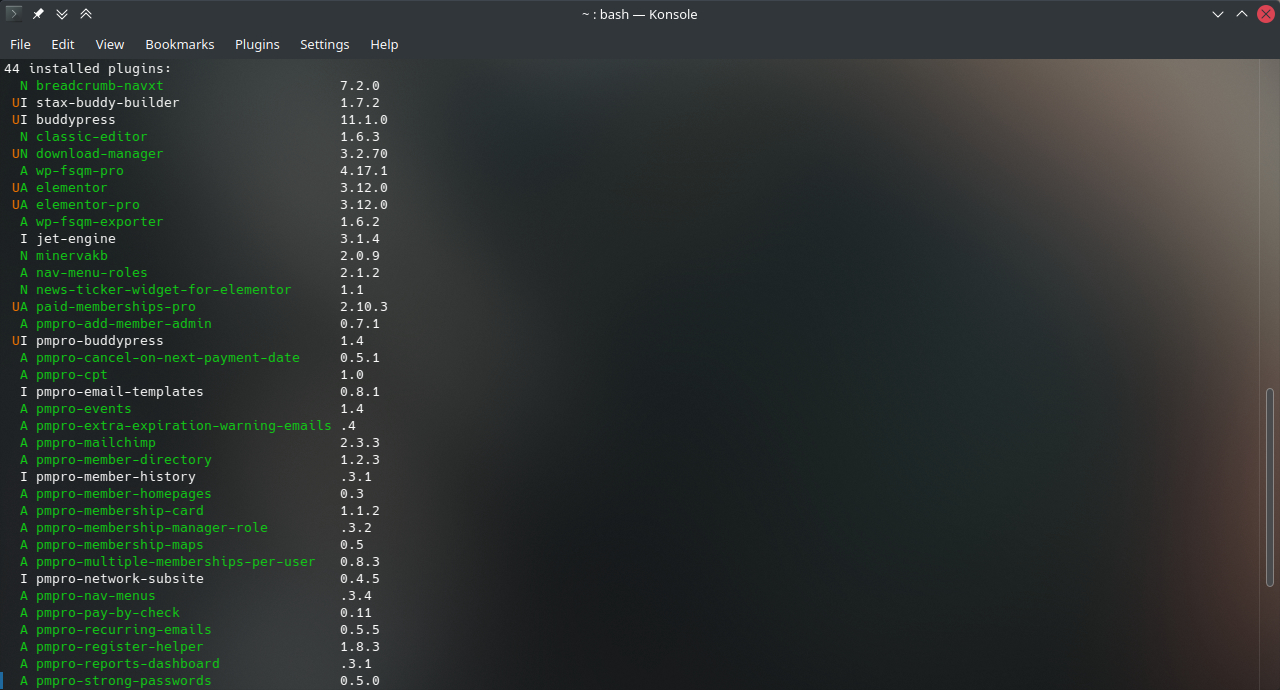Screen dimensions: 1280x690
Task: Click 'pmpro-extra-expiration-warning-emails' plugin name
Action: 184,426
